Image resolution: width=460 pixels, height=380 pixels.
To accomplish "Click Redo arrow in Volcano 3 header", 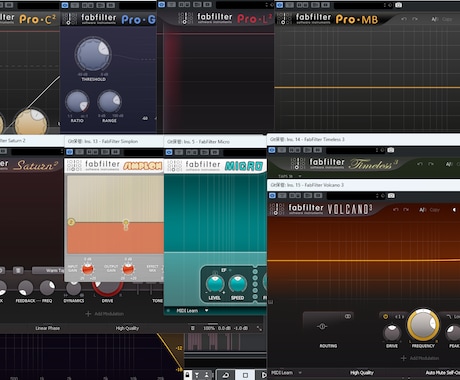I will click(x=406, y=210).
